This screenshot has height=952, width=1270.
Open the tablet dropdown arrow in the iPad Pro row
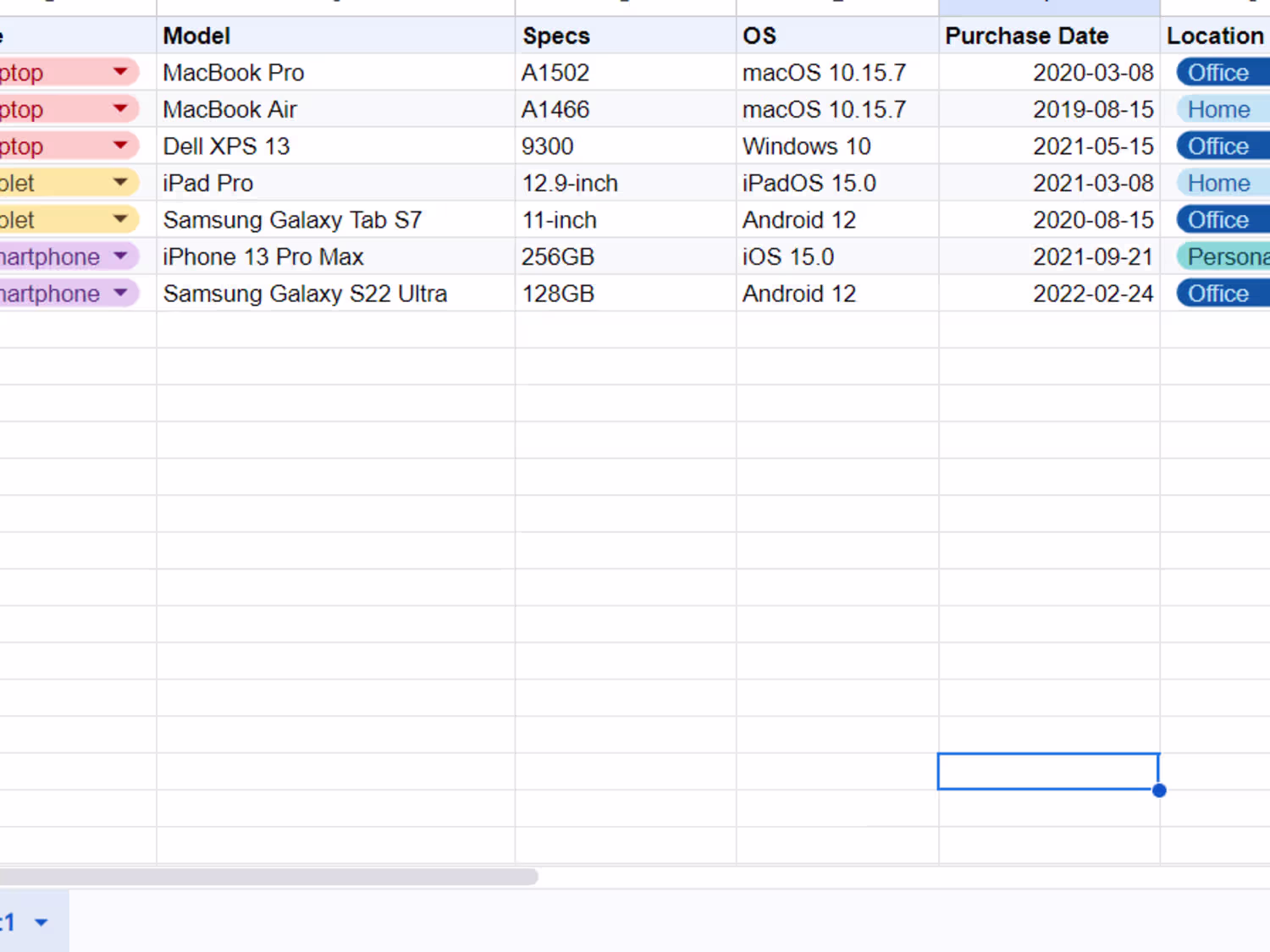tap(120, 183)
